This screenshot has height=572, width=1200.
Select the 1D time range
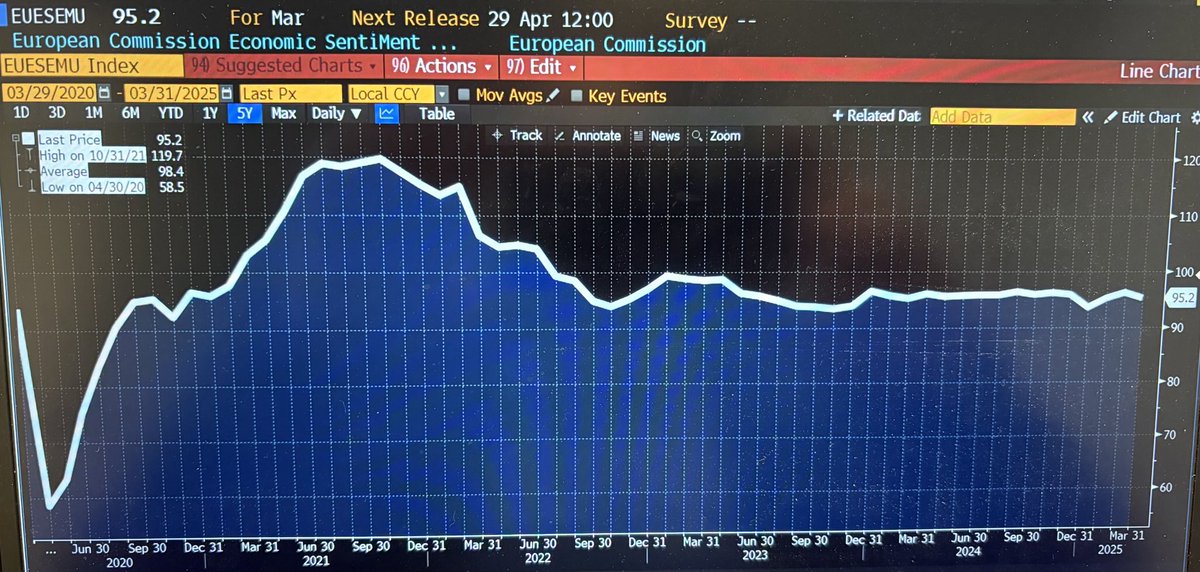(x=21, y=113)
